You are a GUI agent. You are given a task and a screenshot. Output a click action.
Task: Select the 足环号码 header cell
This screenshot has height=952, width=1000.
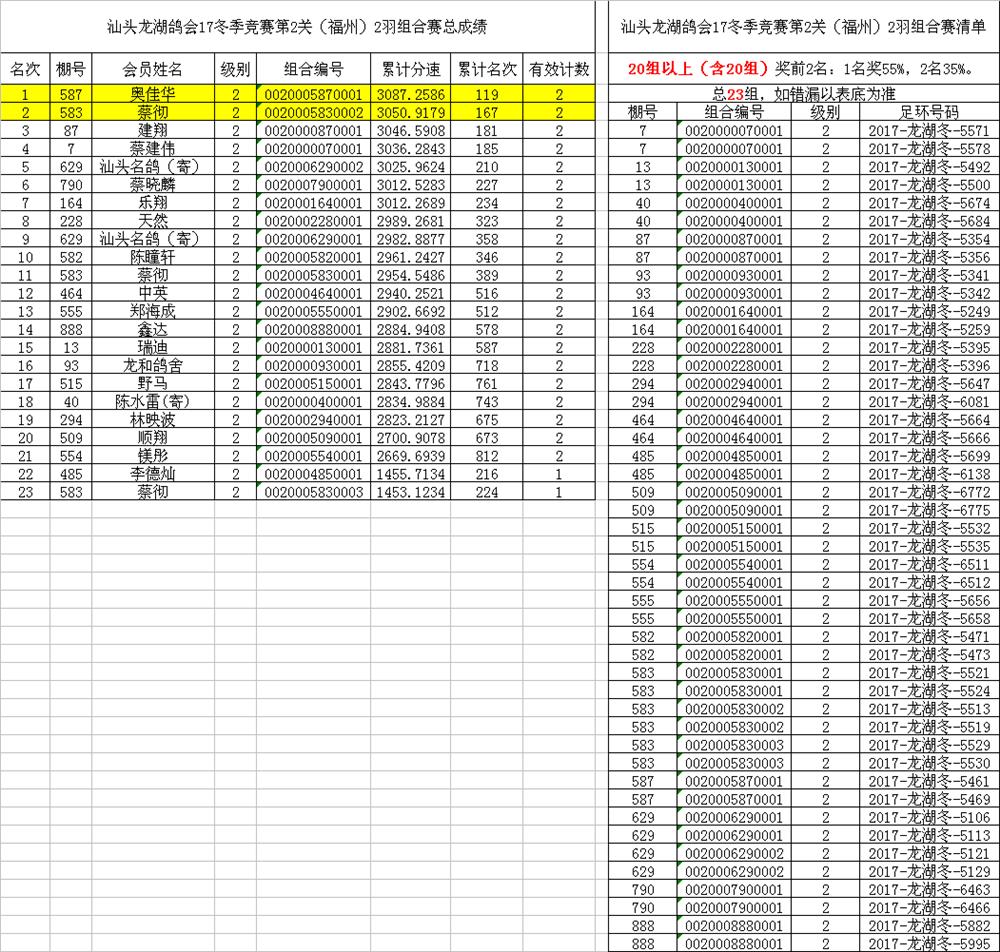pyautogui.click(x=929, y=111)
